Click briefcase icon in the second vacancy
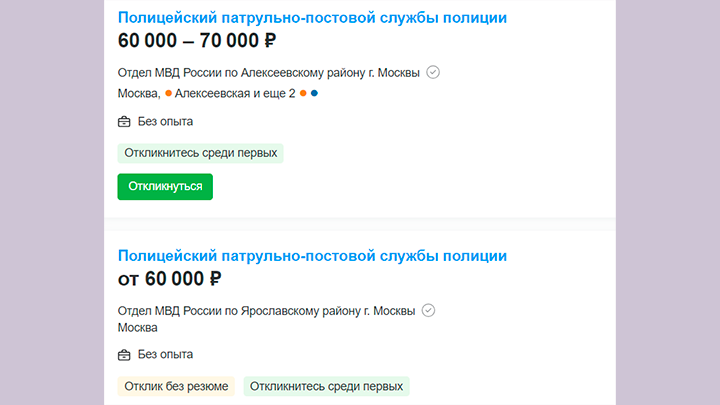This screenshot has height=405, width=720. pos(124,355)
